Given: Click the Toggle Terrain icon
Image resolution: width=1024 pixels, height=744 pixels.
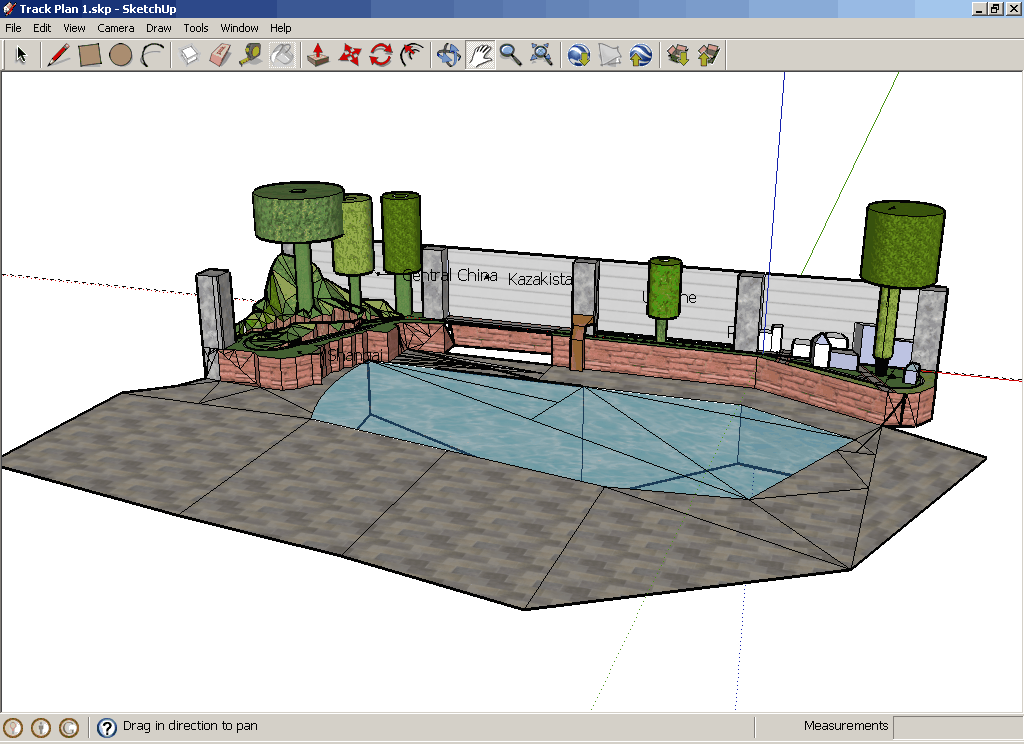Looking at the screenshot, I should [609, 55].
